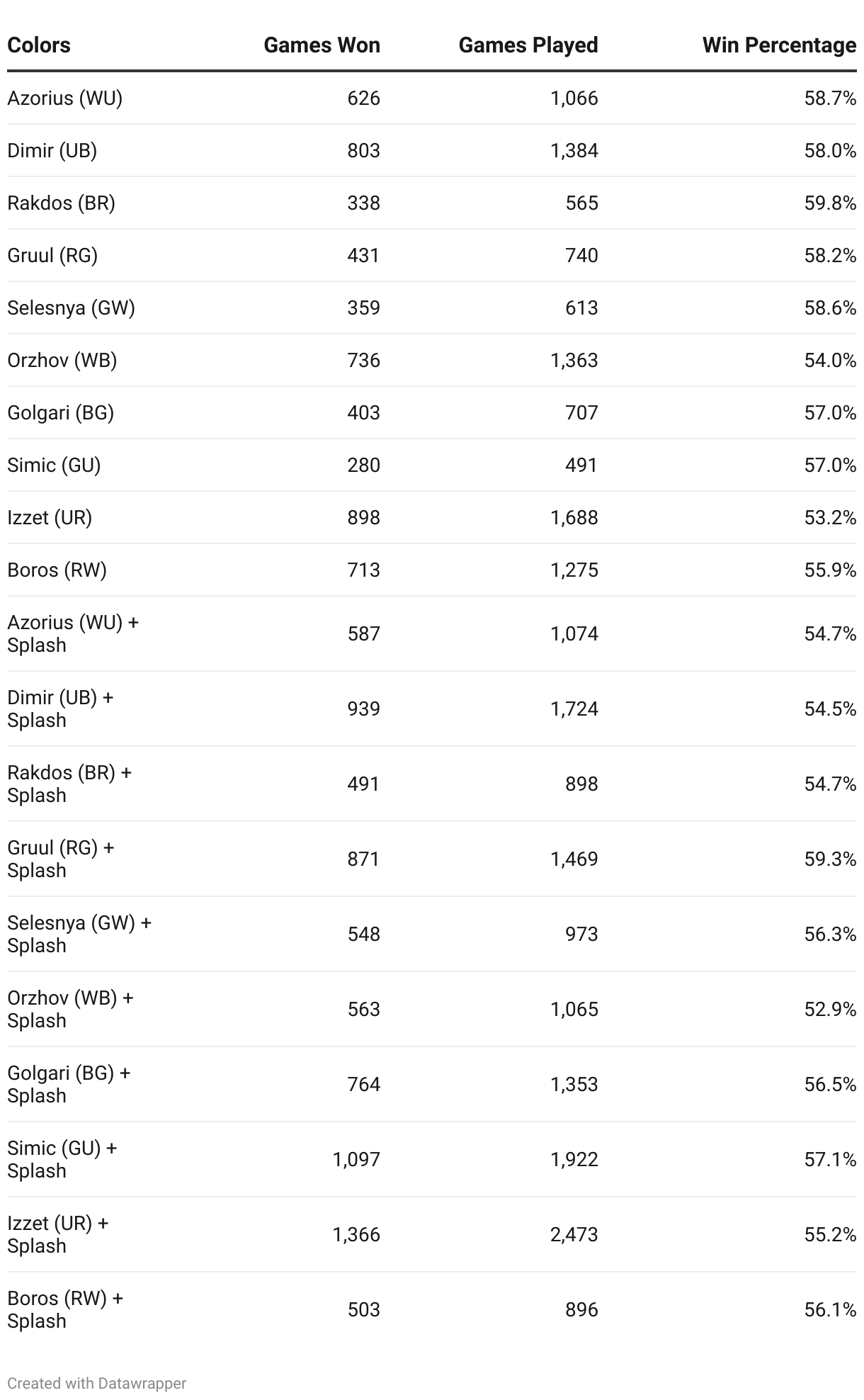Click Izzet + Splash games played value 2,473
Image resolution: width=864 pixels, height=1400 pixels.
(x=574, y=1234)
